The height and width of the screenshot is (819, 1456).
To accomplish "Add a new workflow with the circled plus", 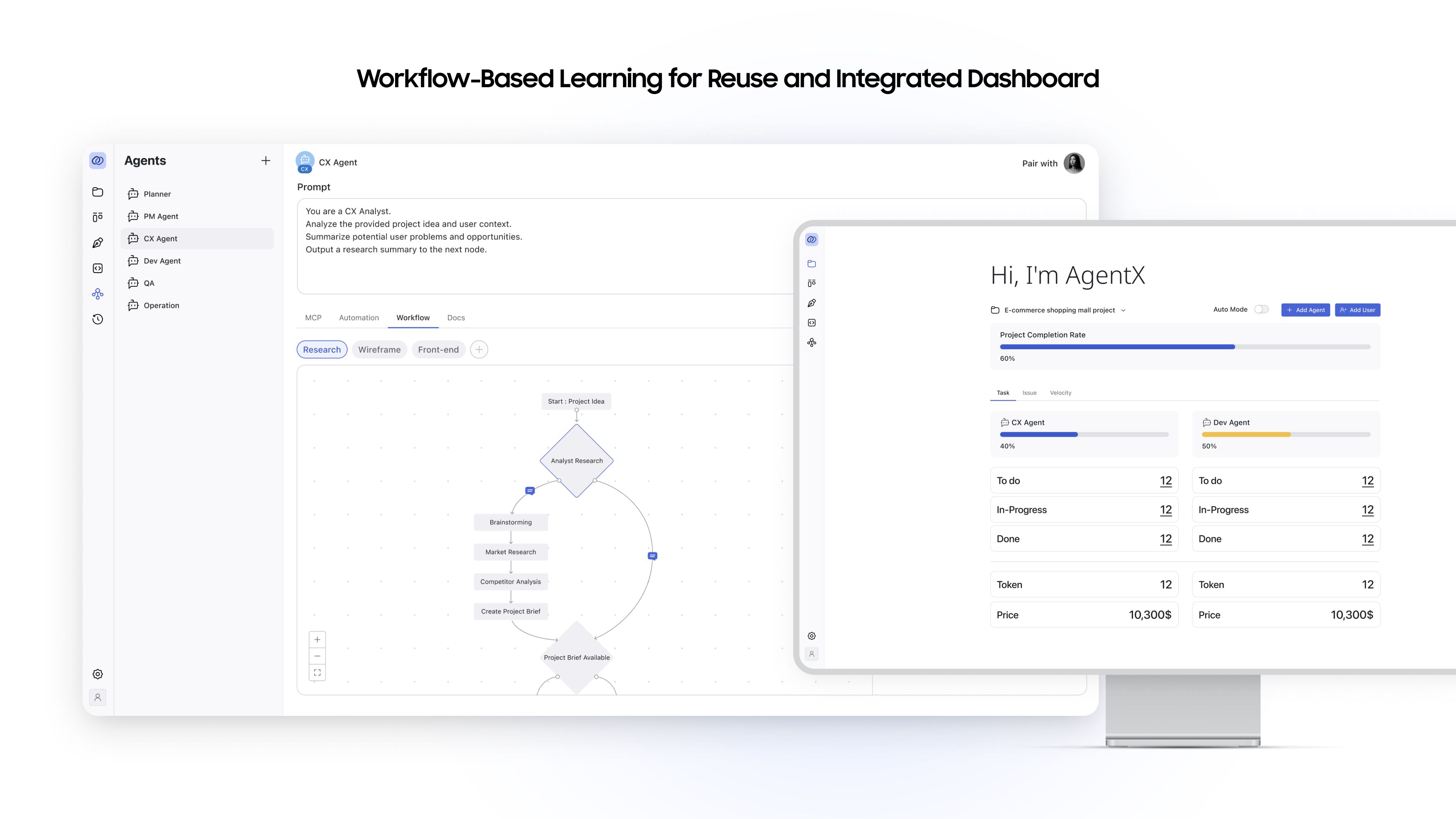I will (479, 349).
